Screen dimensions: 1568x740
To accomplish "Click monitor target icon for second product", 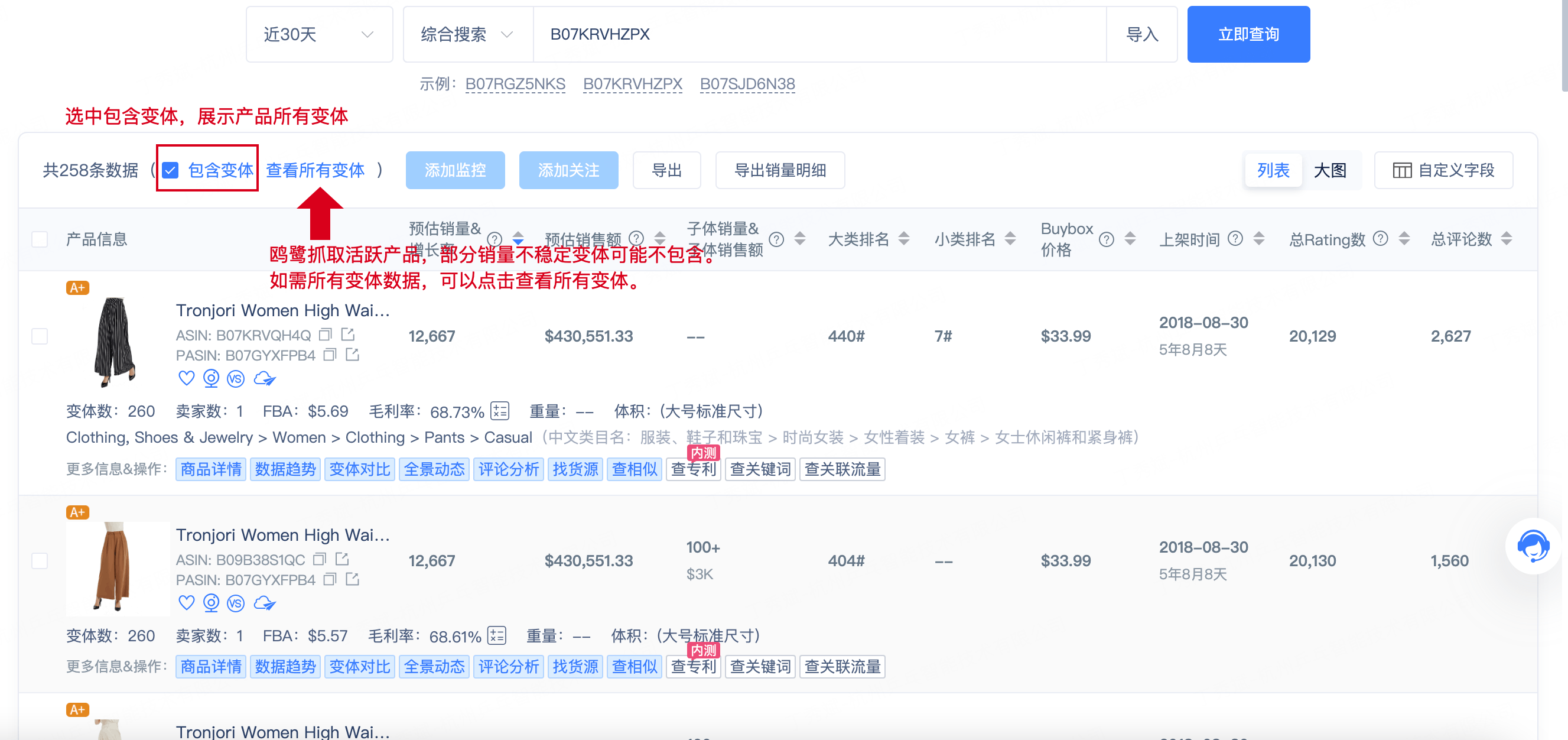I will [210, 603].
